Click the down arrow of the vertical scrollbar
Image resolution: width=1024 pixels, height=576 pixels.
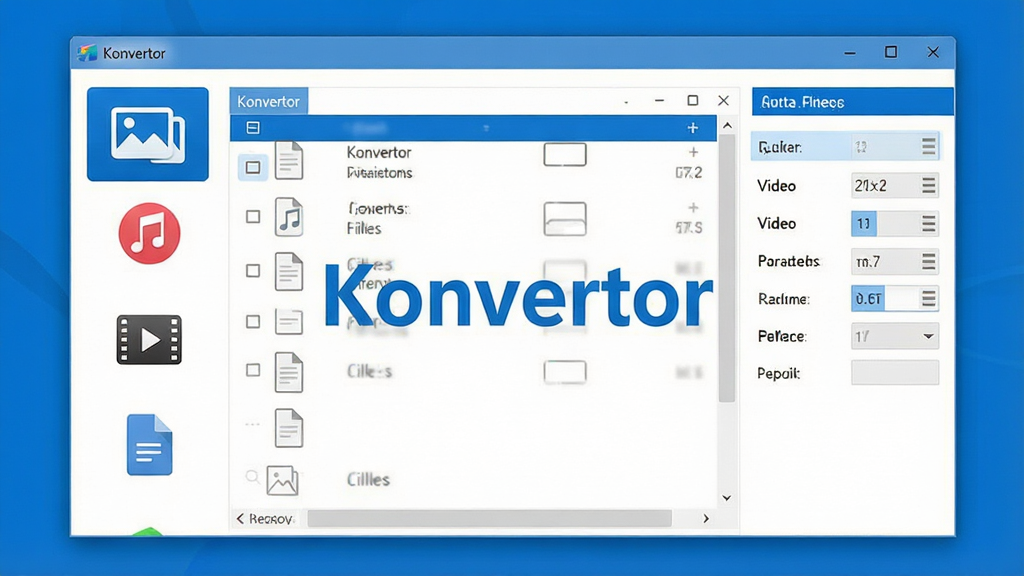click(x=727, y=498)
